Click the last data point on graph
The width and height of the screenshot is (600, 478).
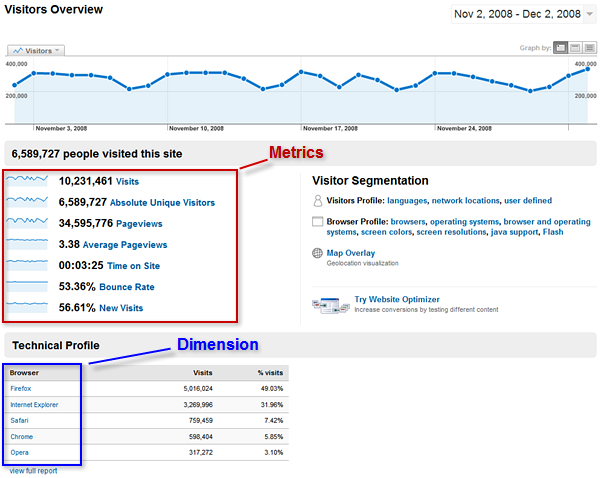[x=587, y=69]
